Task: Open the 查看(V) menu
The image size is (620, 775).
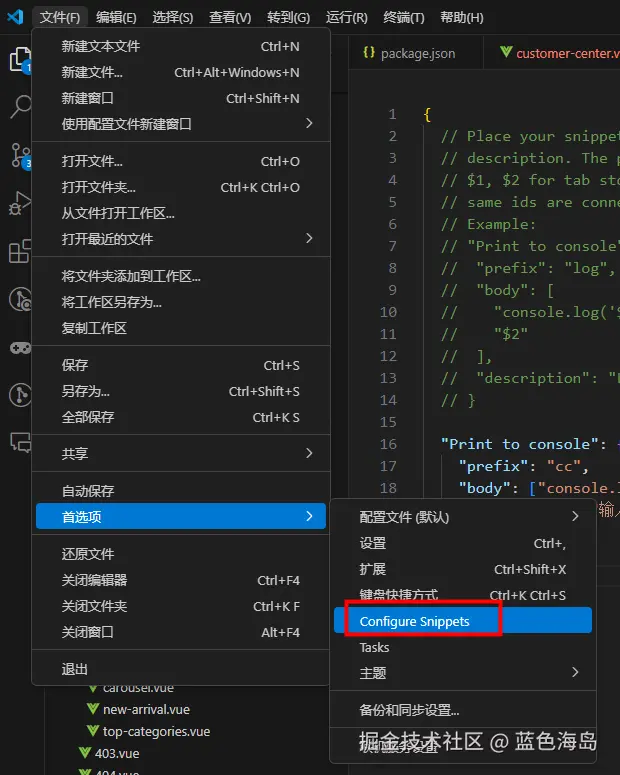Action: pos(230,18)
